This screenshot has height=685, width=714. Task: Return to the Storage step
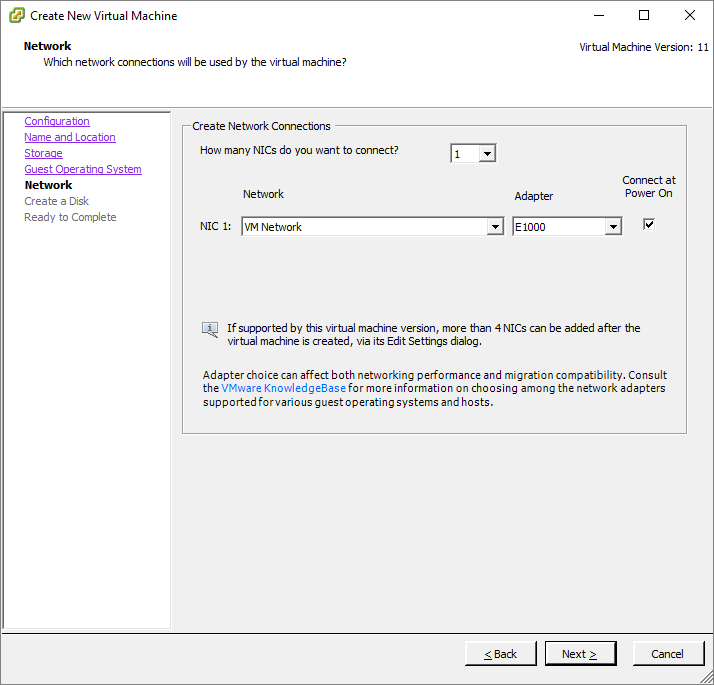pyautogui.click(x=43, y=153)
